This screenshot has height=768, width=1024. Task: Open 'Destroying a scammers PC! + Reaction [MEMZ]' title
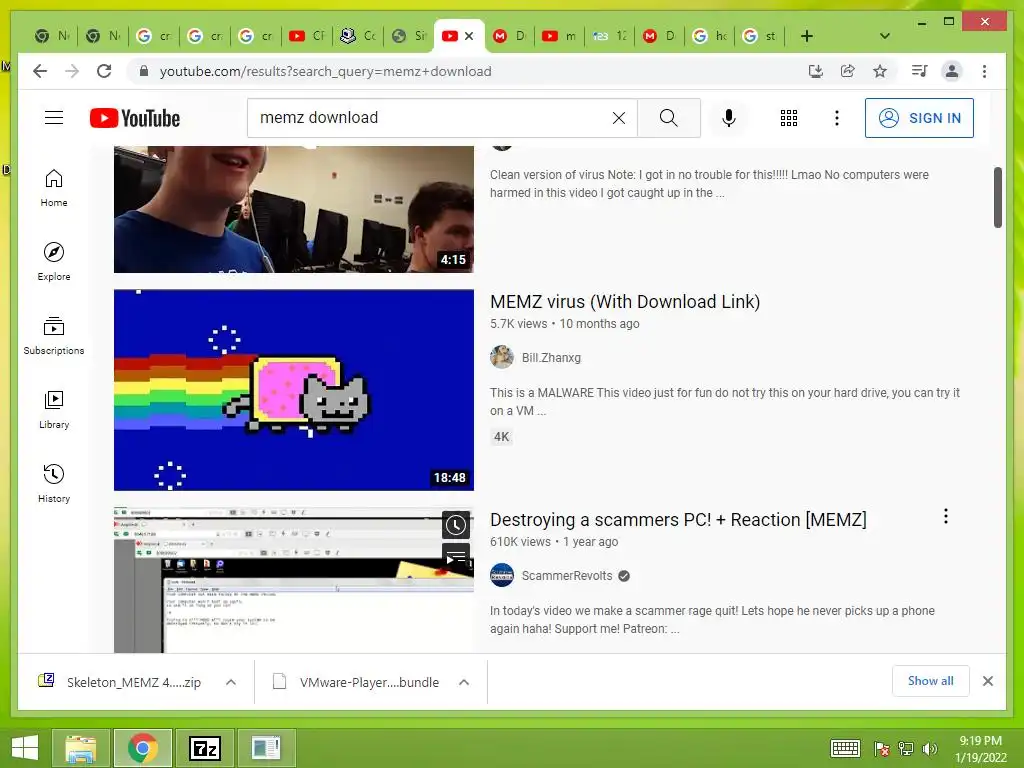pos(678,520)
